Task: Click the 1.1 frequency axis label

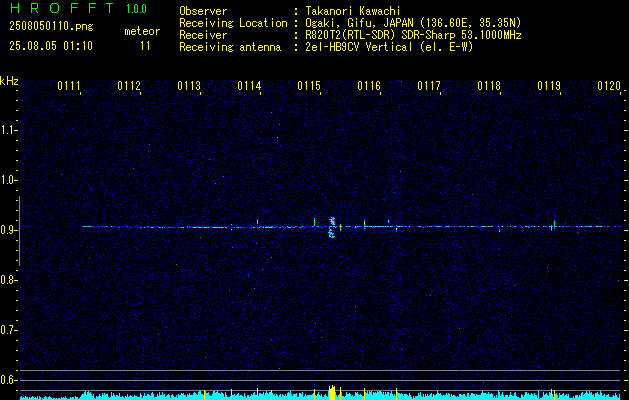Action: click(8, 130)
